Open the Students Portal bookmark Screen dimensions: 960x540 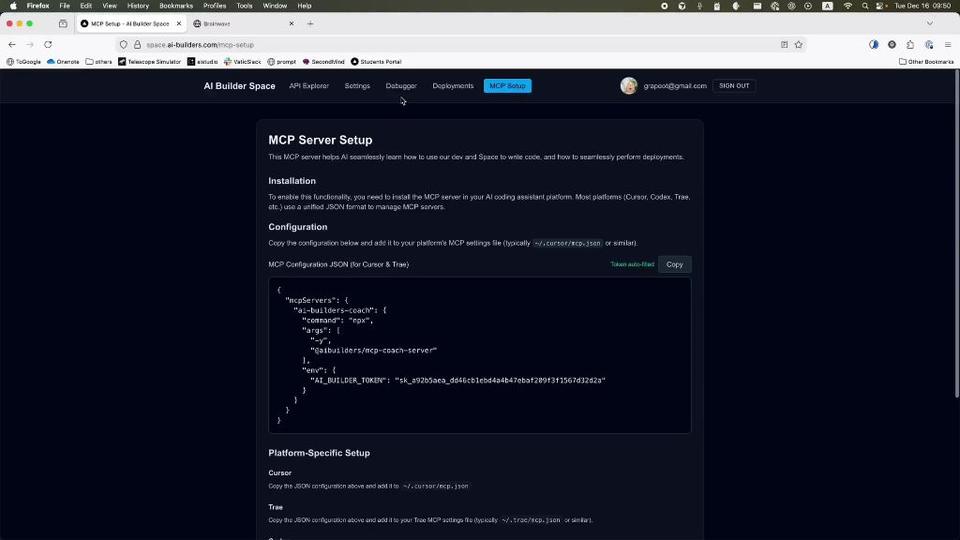click(377, 62)
